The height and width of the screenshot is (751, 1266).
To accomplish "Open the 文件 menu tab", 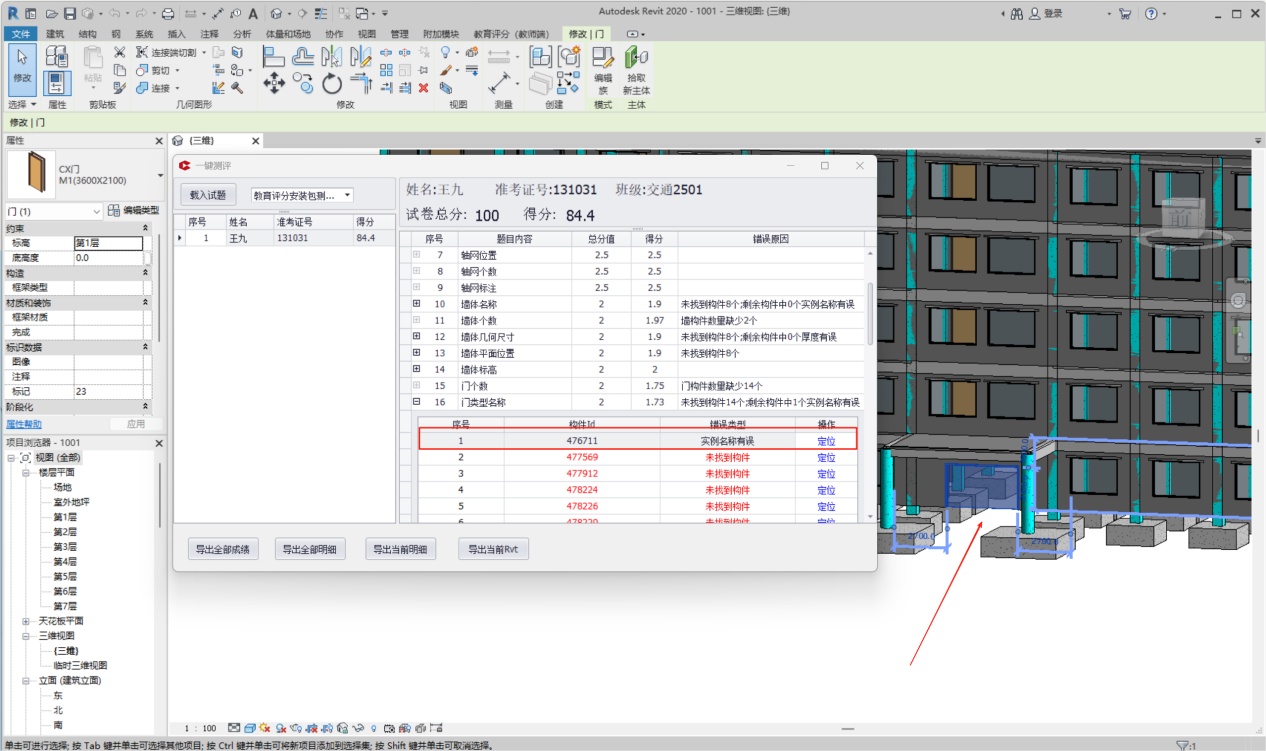I will (22, 34).
